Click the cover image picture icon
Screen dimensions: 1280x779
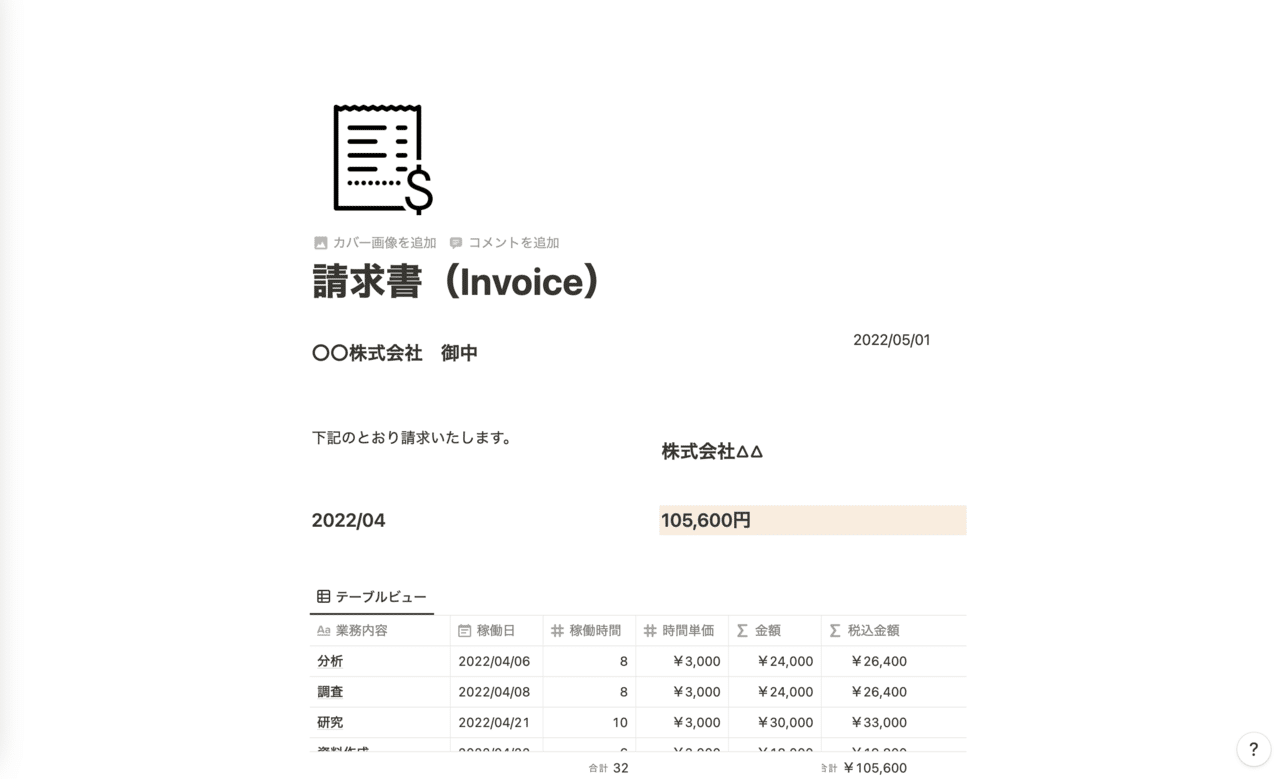(320, 243)
